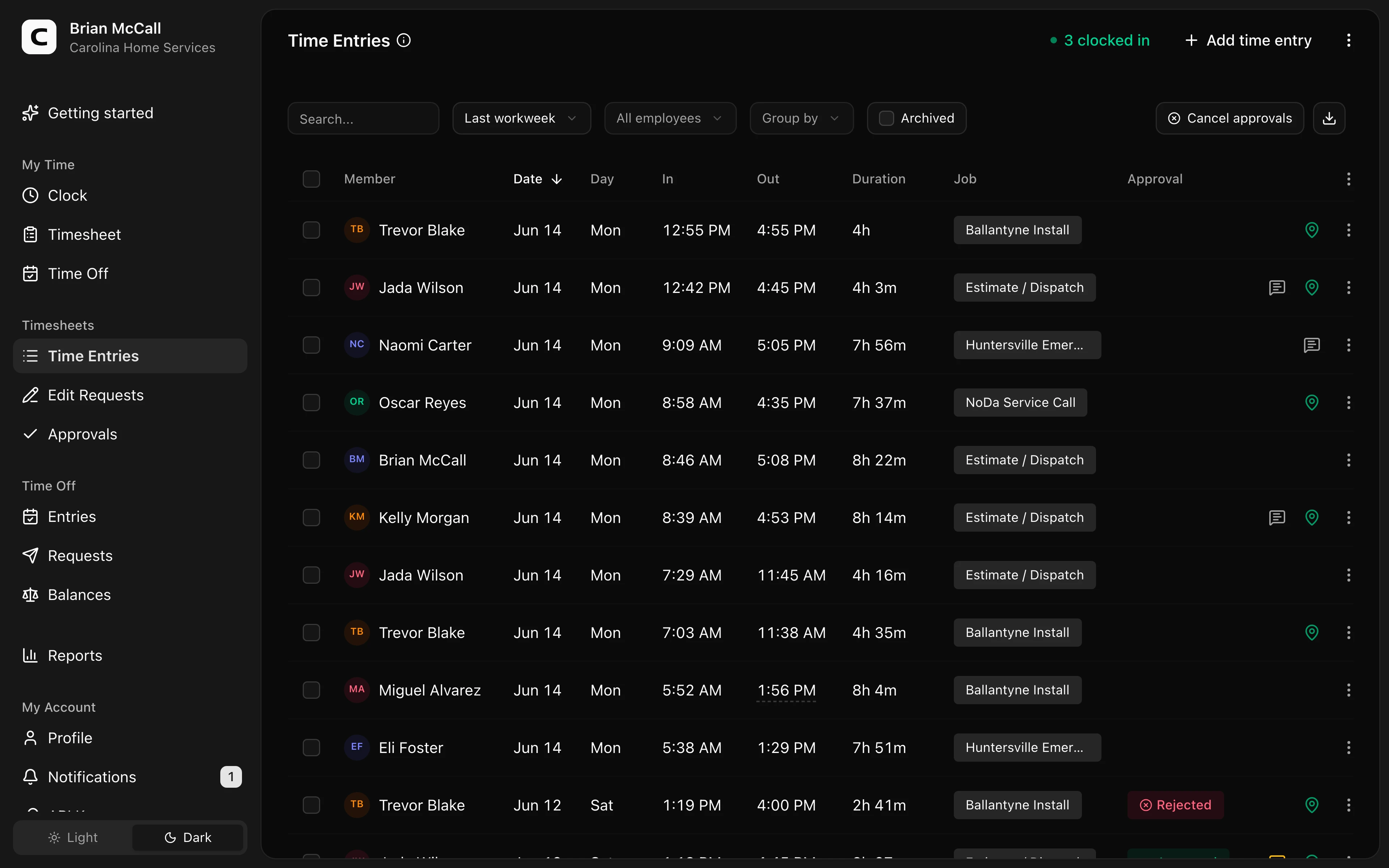The height and width of the screenshot is (868, 1389).
Task: Open the All employees filter dropdown
Action: tap(670, 118)
